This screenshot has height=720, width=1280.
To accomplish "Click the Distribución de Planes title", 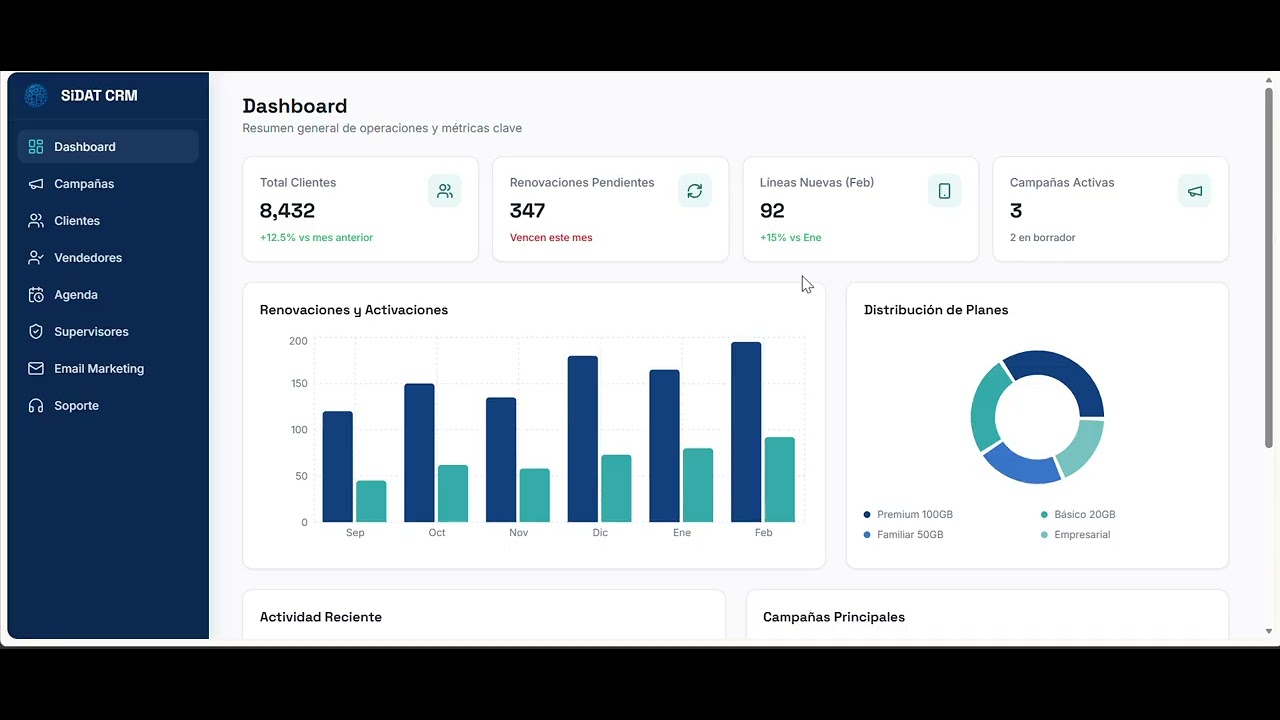I will point(936,310).
